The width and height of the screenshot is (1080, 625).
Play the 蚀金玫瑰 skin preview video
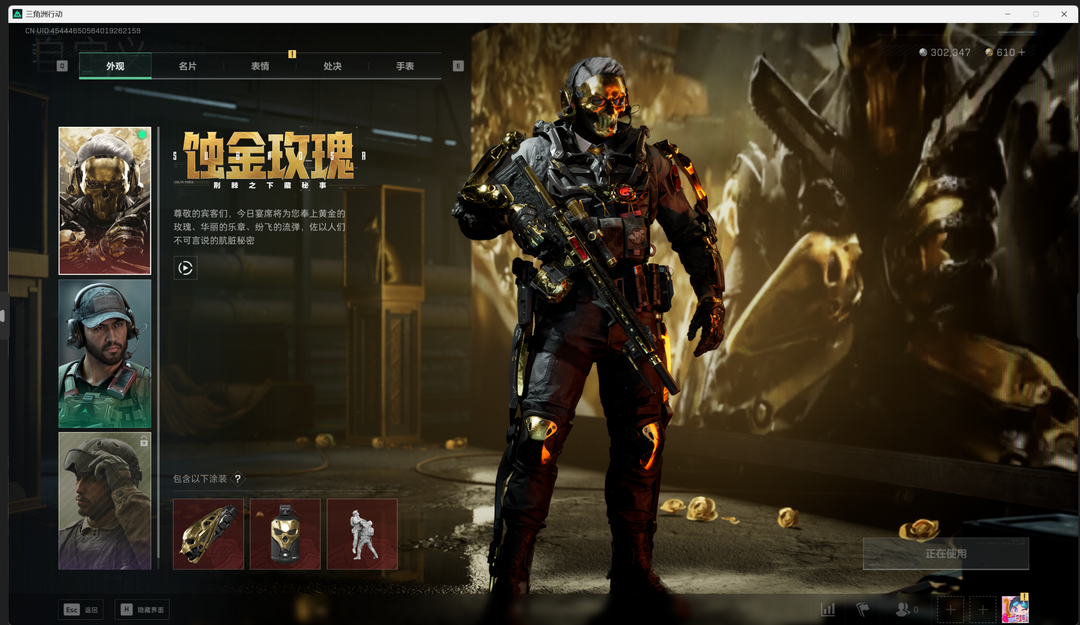[185, 268]
